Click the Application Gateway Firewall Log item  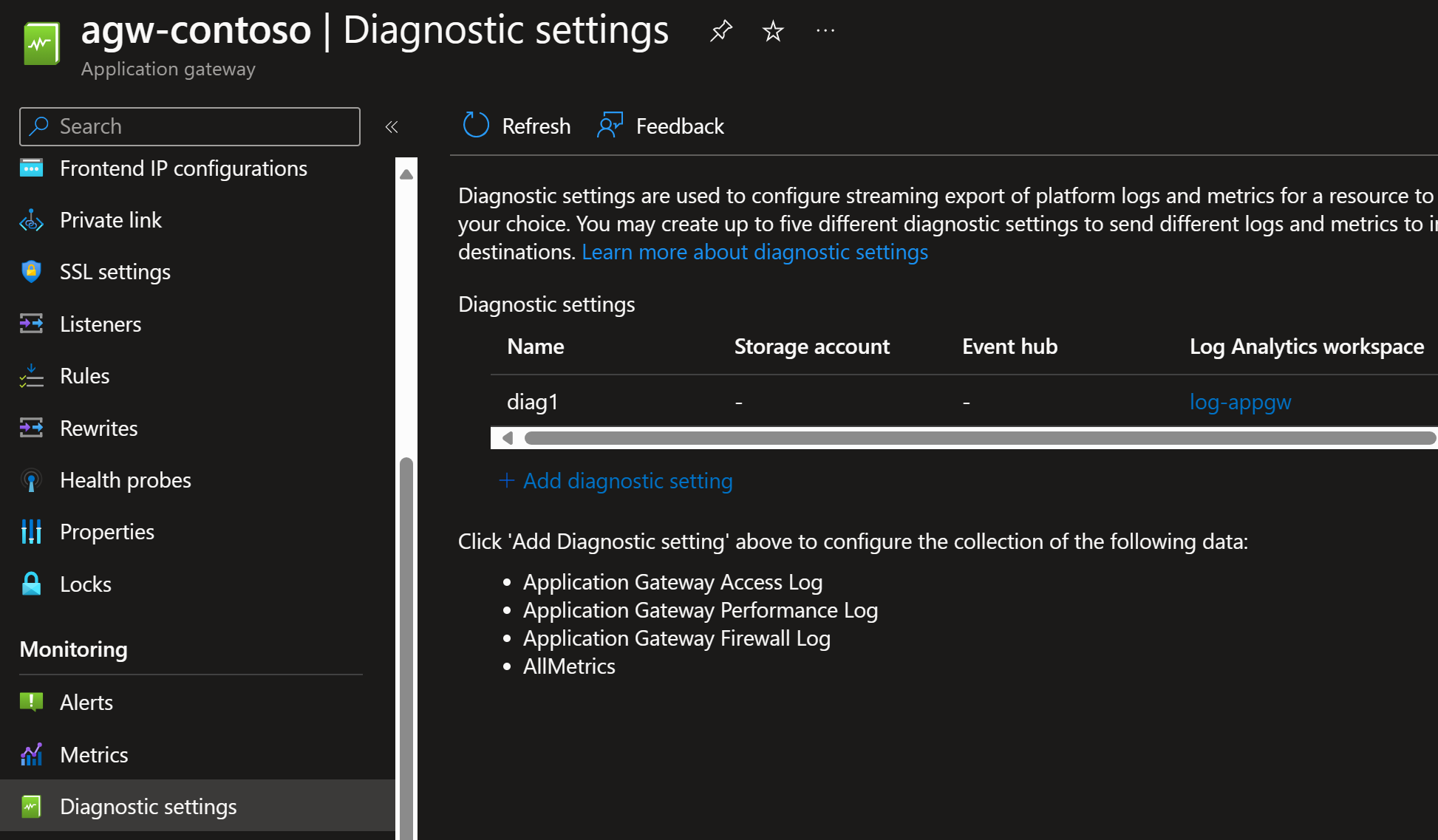pos(676,638)
